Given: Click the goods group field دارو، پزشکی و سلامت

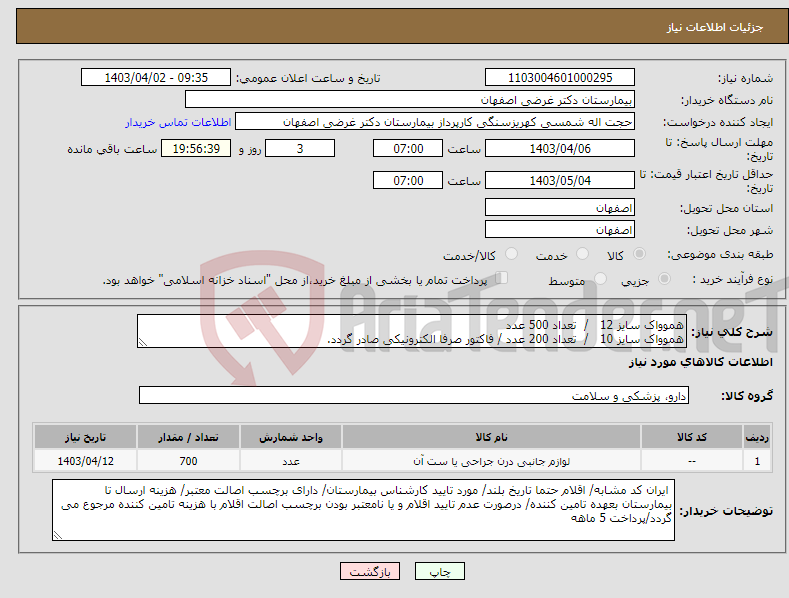Looking at the screenshot, I should 414,395.
